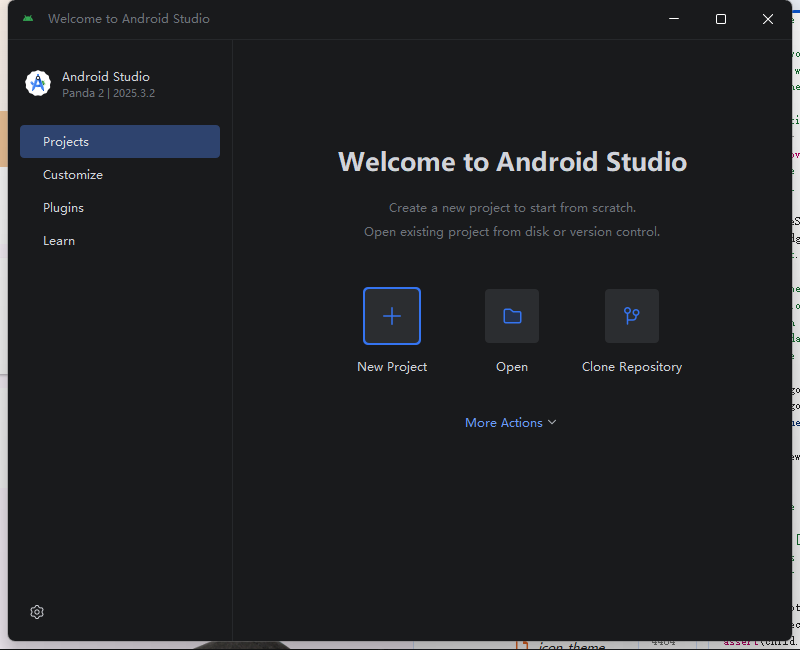This screenshot has width=800, height=650.
Task: Go to the Learn tab
Action: click(120, 241)
